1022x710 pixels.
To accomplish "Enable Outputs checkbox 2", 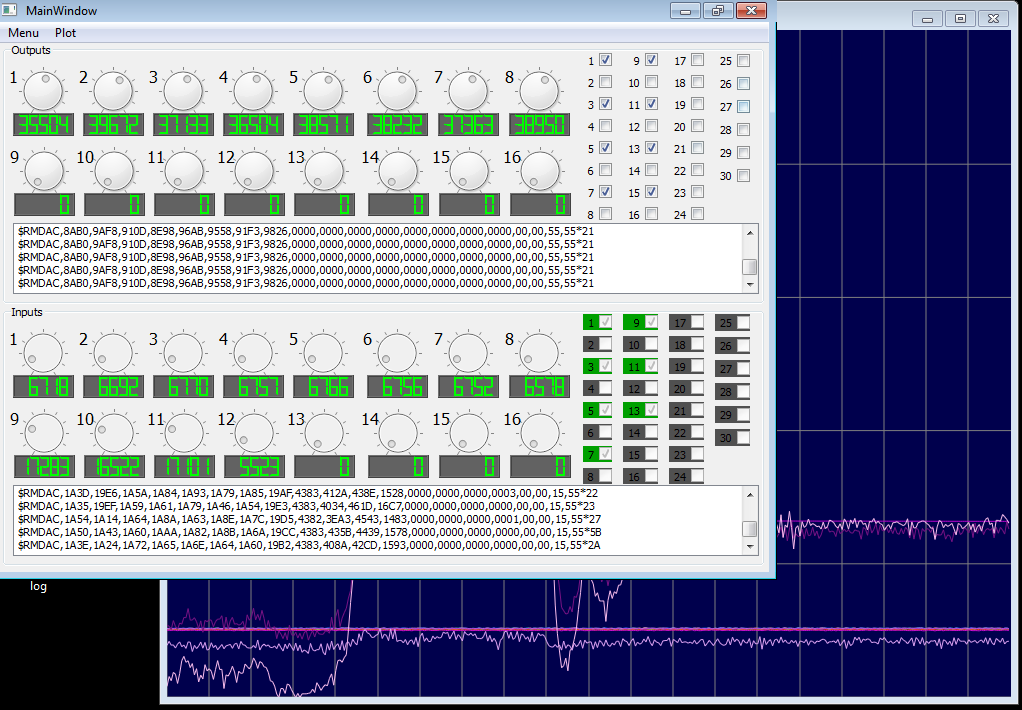I will pyautogui.click(x=606, y=82).
